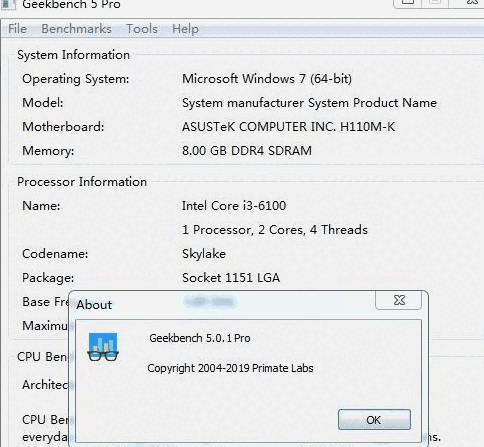
Task: Click the 'Operating System:' label
Action: coord(76,79)
